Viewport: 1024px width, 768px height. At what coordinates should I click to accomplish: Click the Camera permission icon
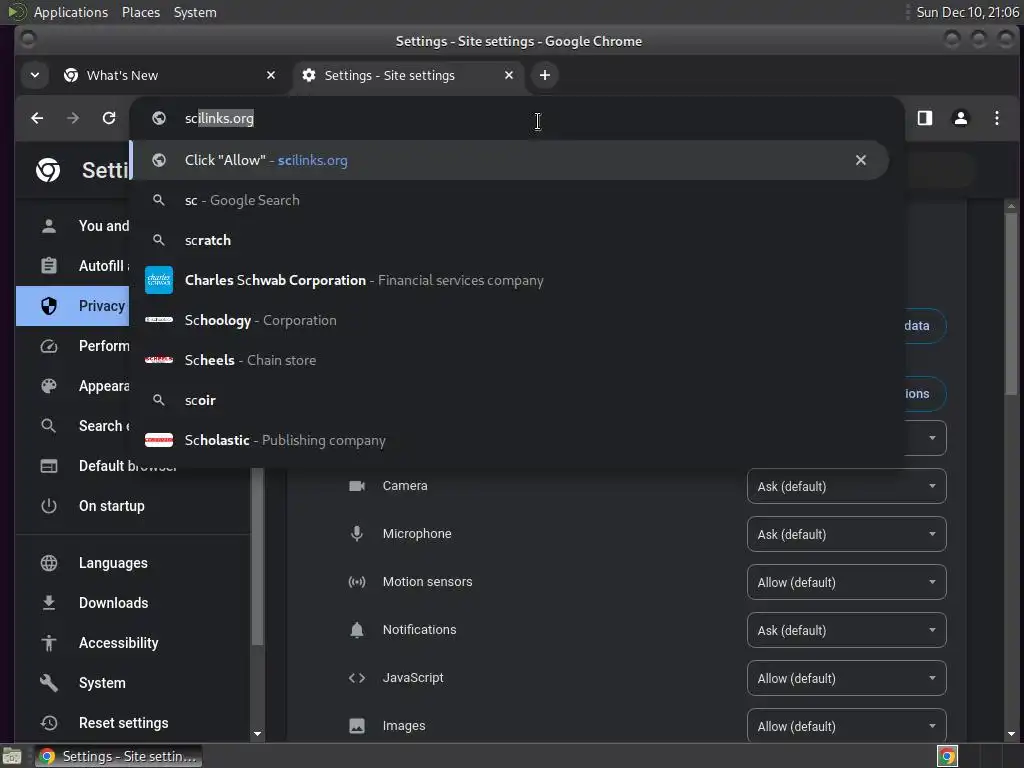(357, 486)
